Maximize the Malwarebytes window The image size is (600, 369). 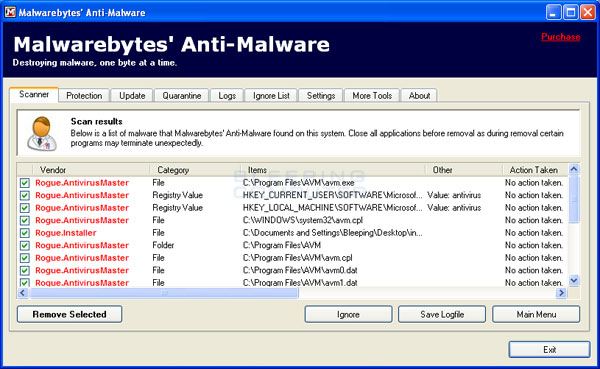pyautogui.click(x=571, y=12)
